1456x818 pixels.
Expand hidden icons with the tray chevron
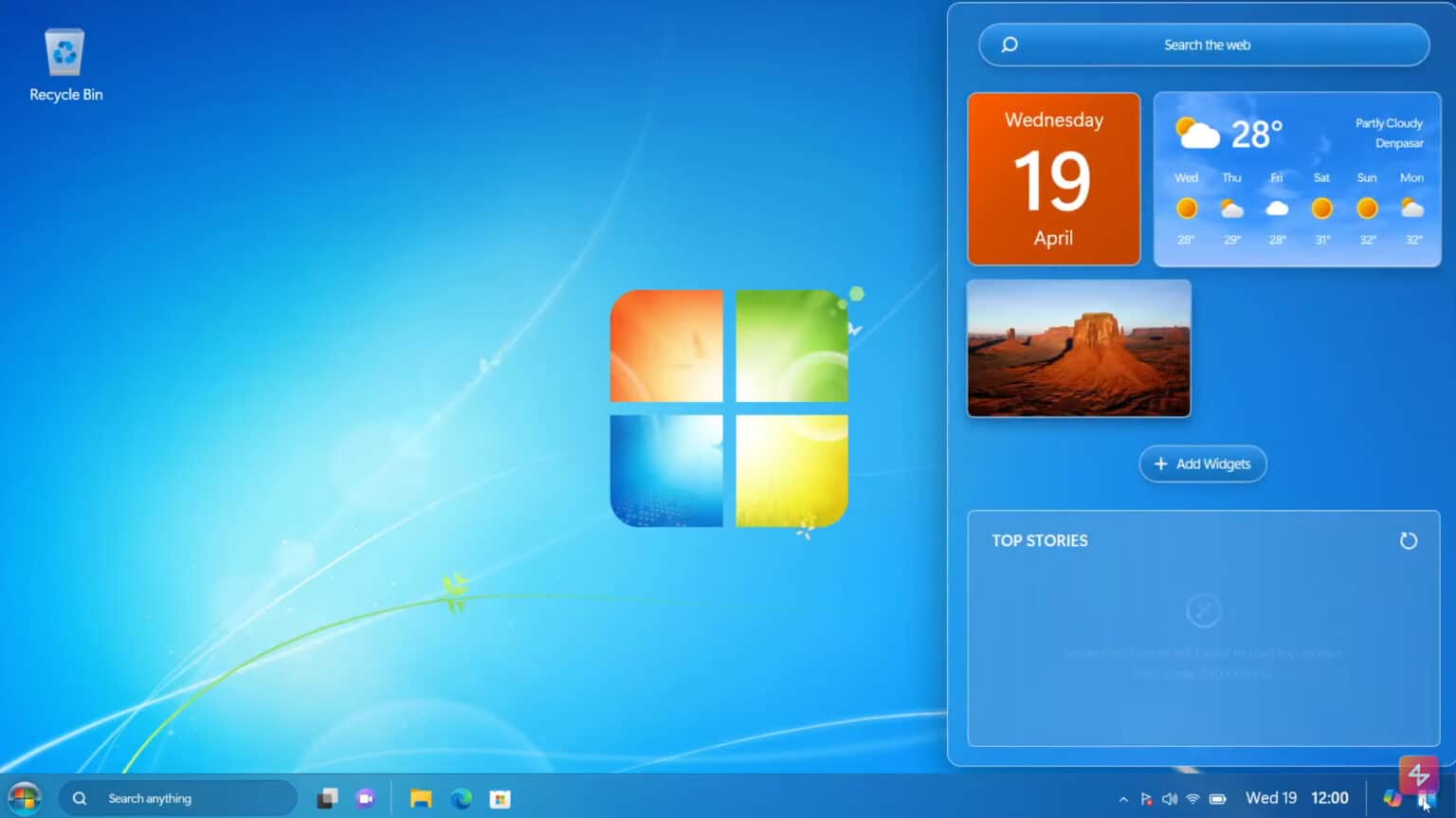click(x=1123, y=798)
